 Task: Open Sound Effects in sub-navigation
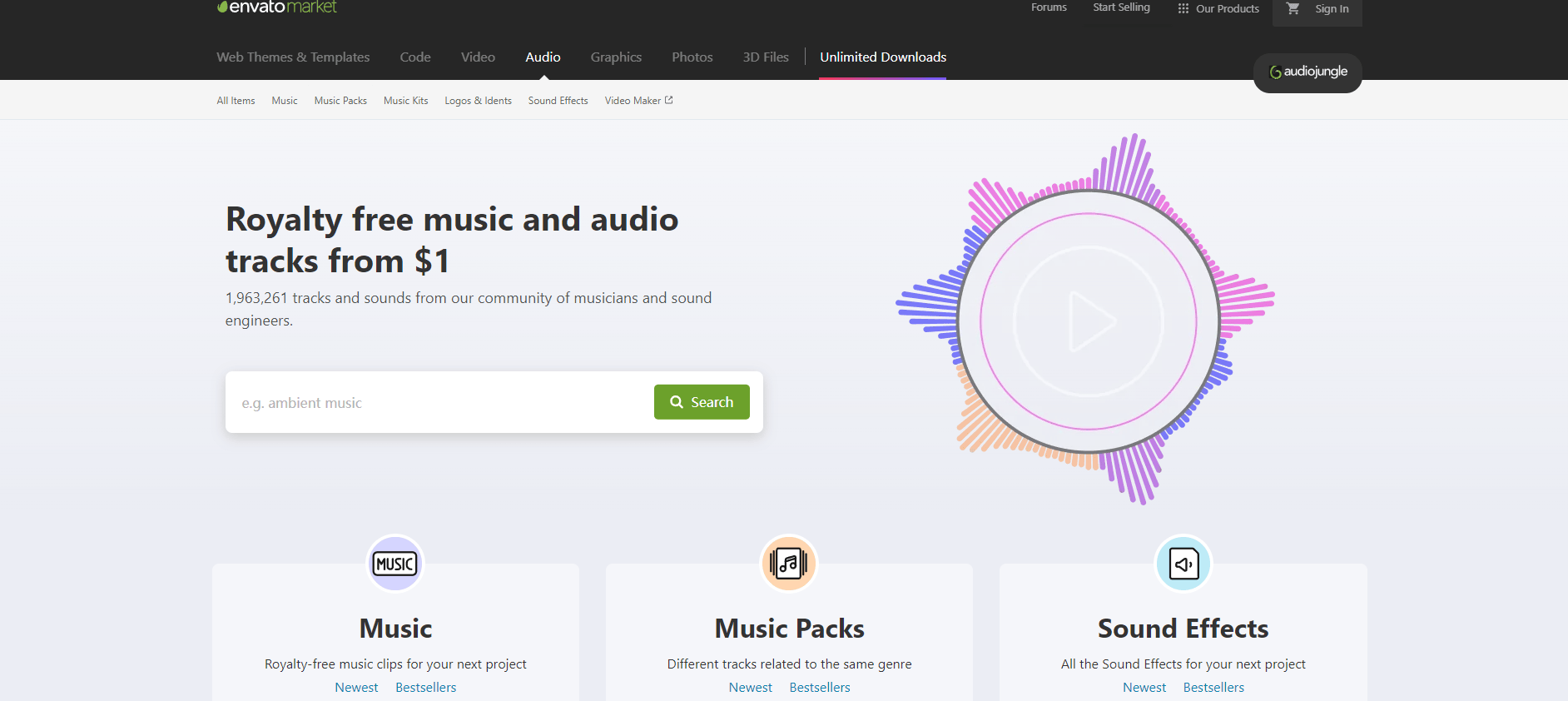[558, 101]
